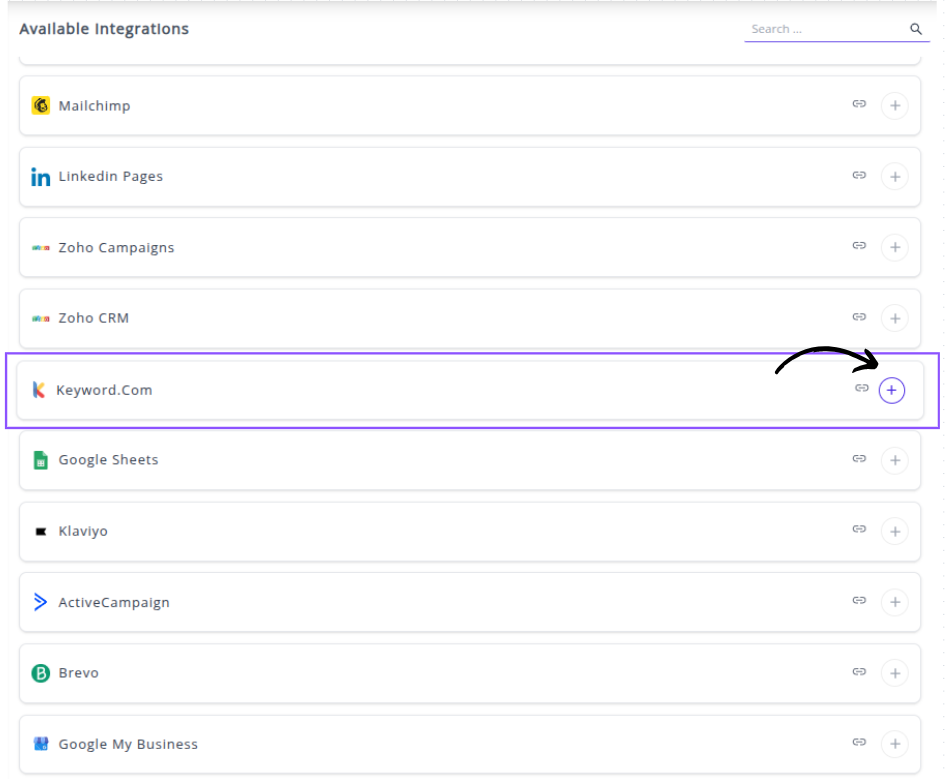Viewport: 947px width, 779px height.
Task: Add Zoho Campaigns using its plus button
Action: (894, 247)
